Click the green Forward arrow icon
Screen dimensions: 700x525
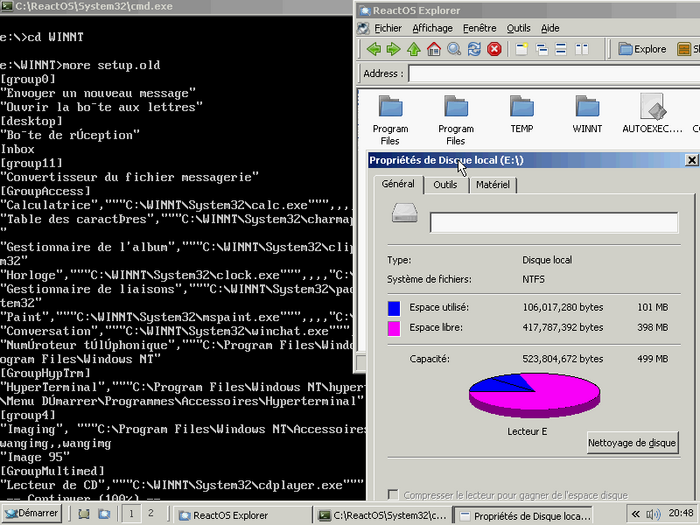point(393,48)
